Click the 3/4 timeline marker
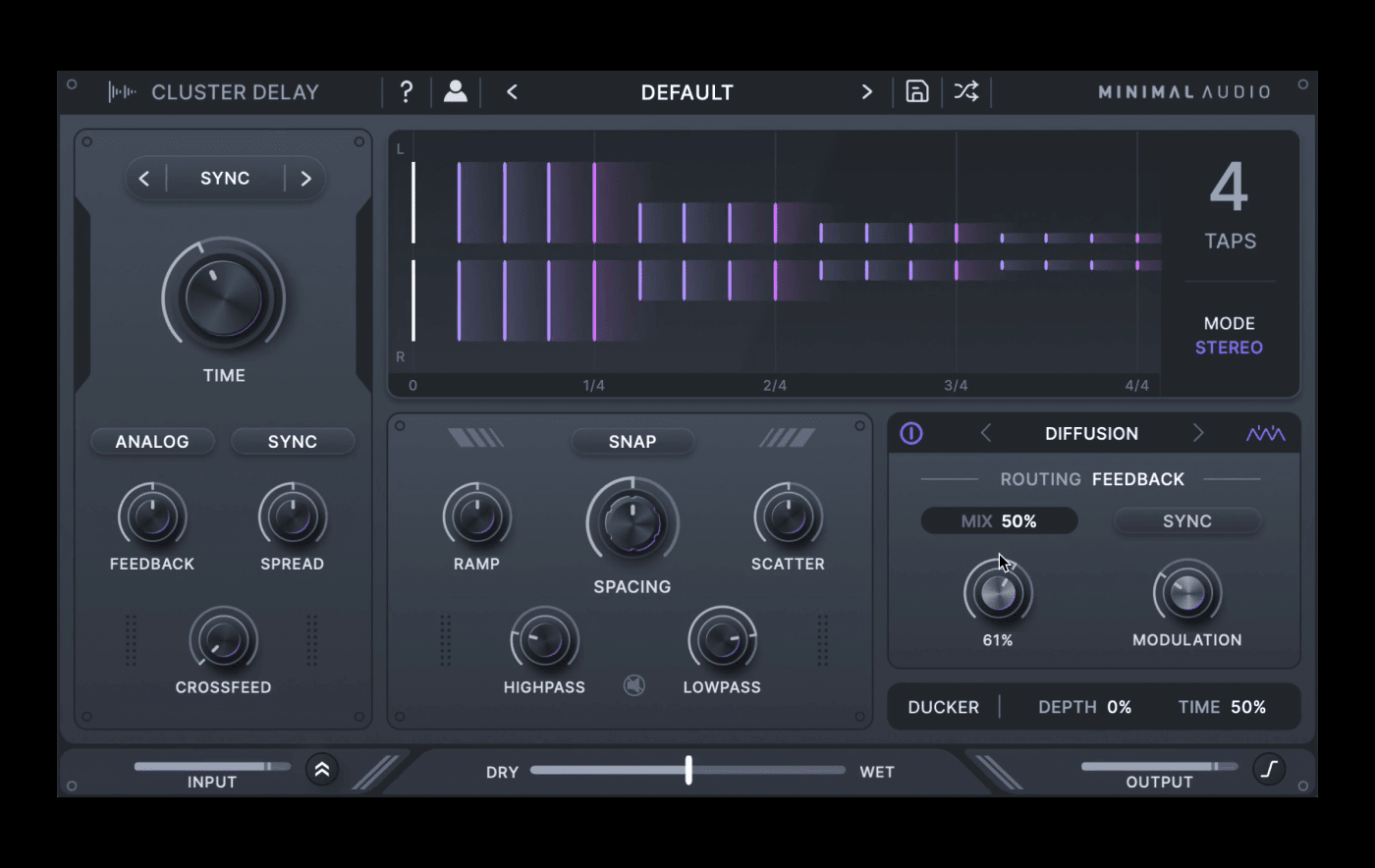1375x868 pixels. tap(956, 386)
